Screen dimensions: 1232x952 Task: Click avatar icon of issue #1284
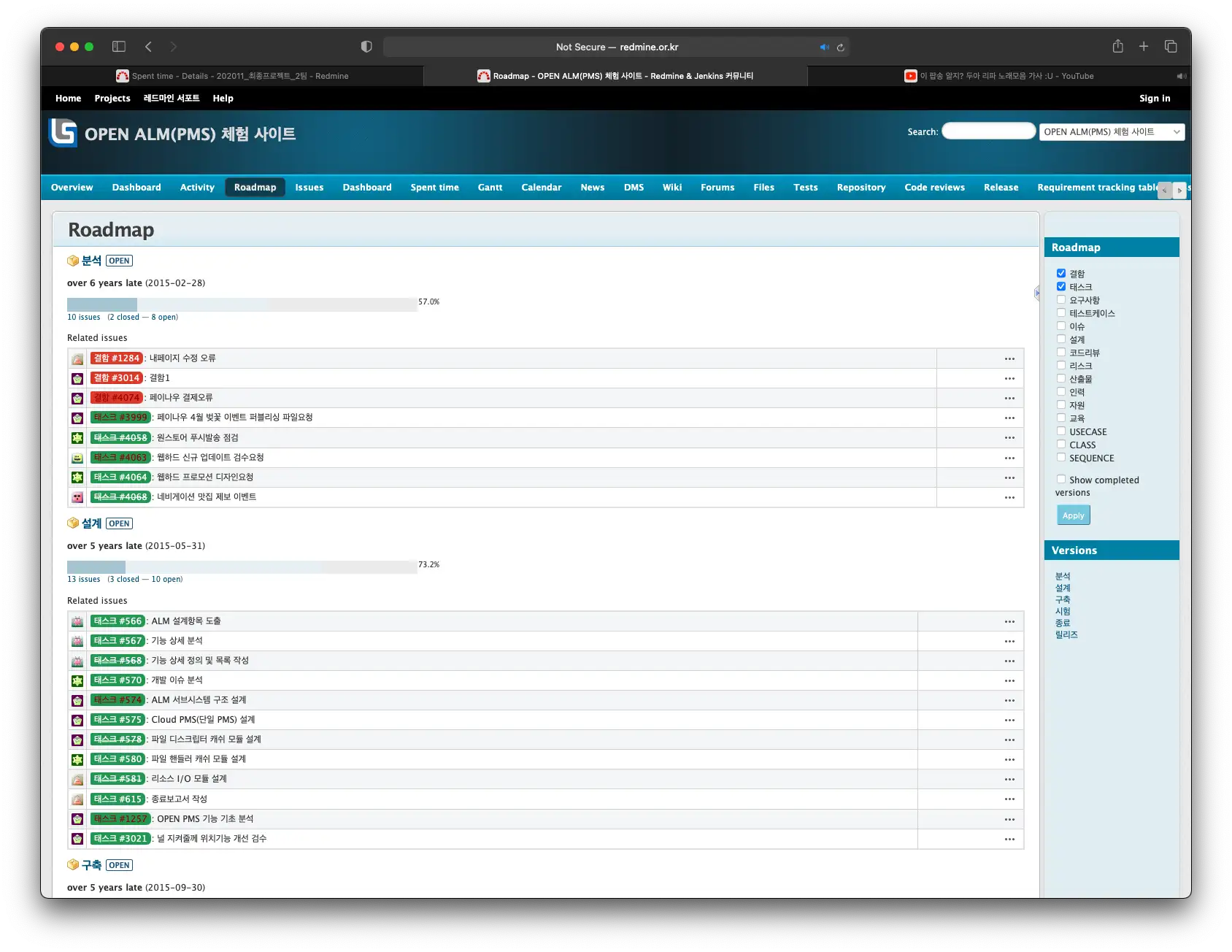click(x=77, y=358)
